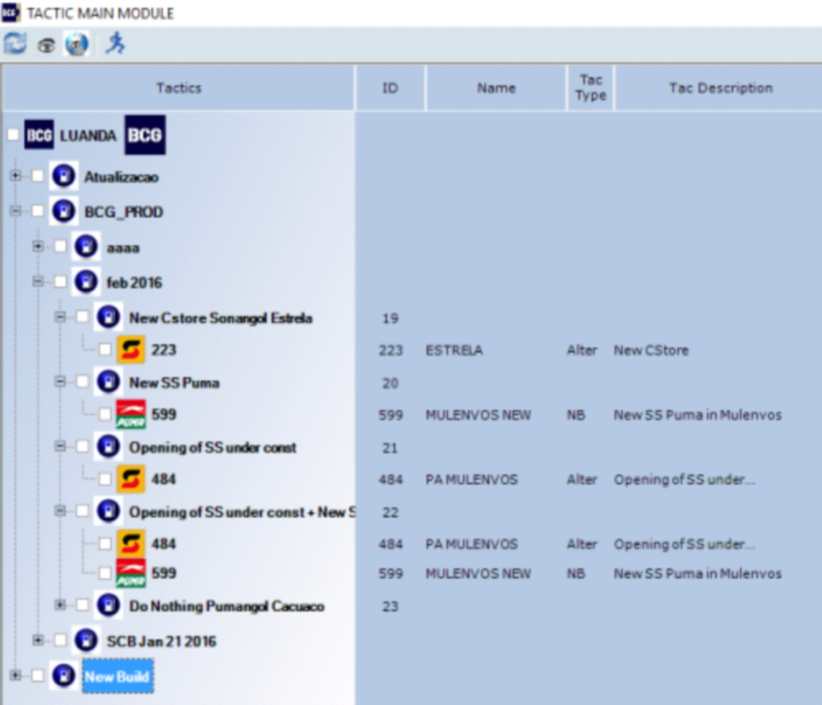
Task: Select the SCB Jan 21 2016 label
Action: click(x=161, y=641)
